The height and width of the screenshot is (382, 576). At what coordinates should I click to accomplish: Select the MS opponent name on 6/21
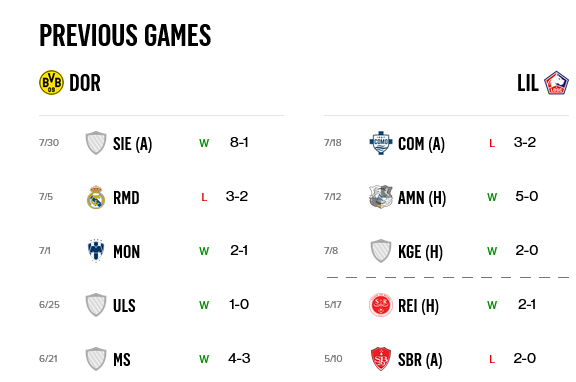pyautogui.click(x=122, y=360)
